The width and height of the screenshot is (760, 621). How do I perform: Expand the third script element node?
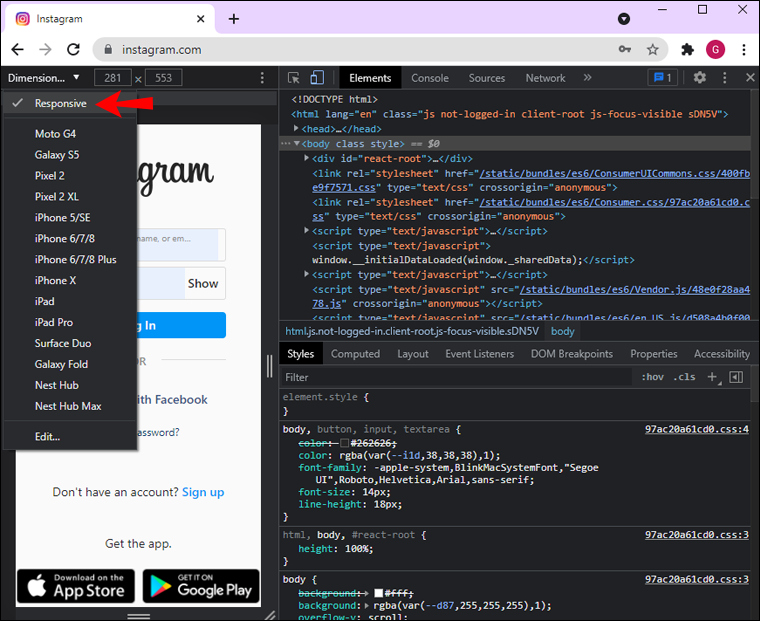(x=306, y=274)
